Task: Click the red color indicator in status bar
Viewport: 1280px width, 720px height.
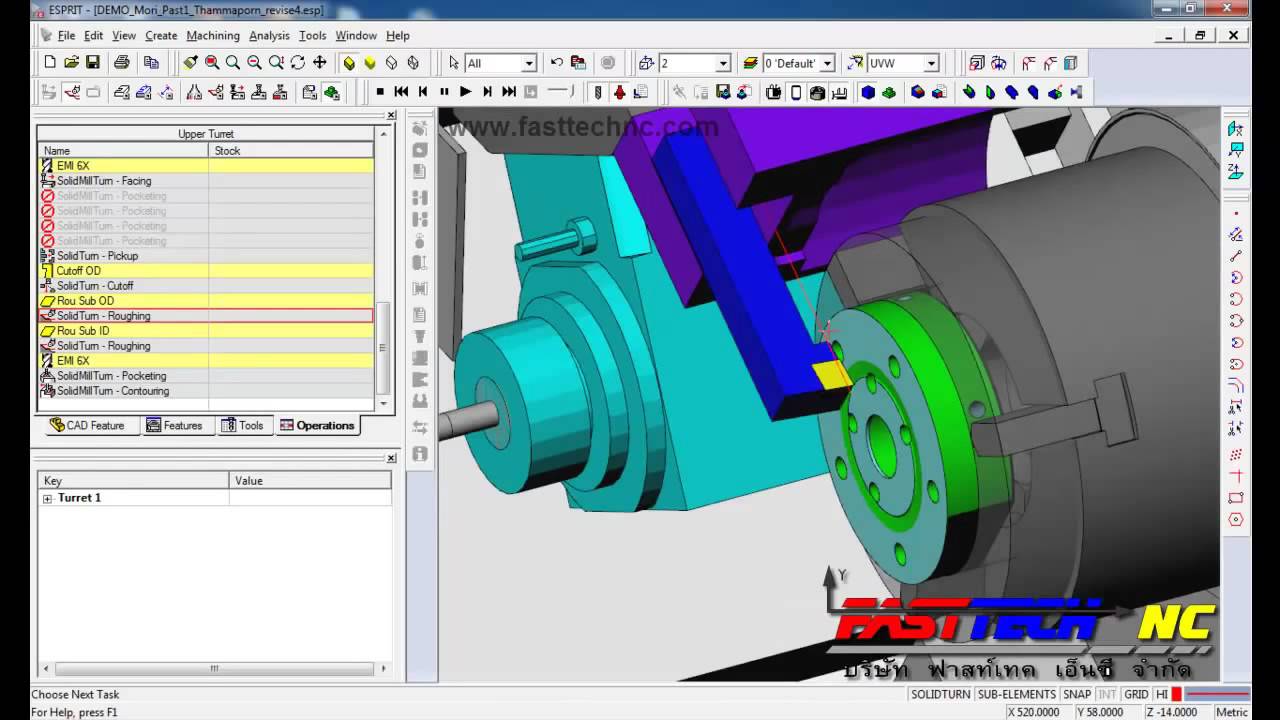Action: pos(1176,694)
